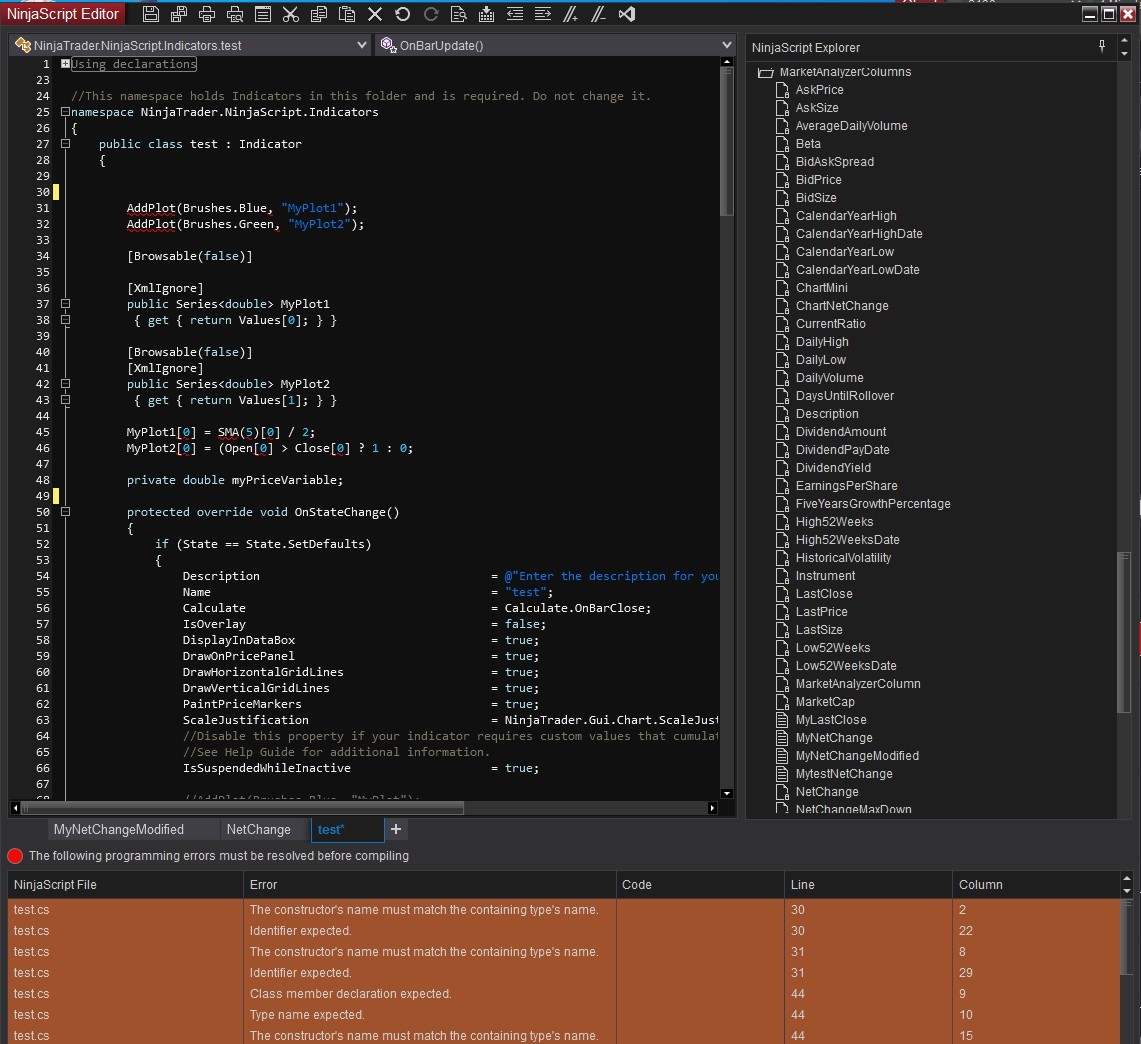This screenshot has width=1141, height=1044.
Task: Open script in Visual Studio via its icon
Action: 627,14
